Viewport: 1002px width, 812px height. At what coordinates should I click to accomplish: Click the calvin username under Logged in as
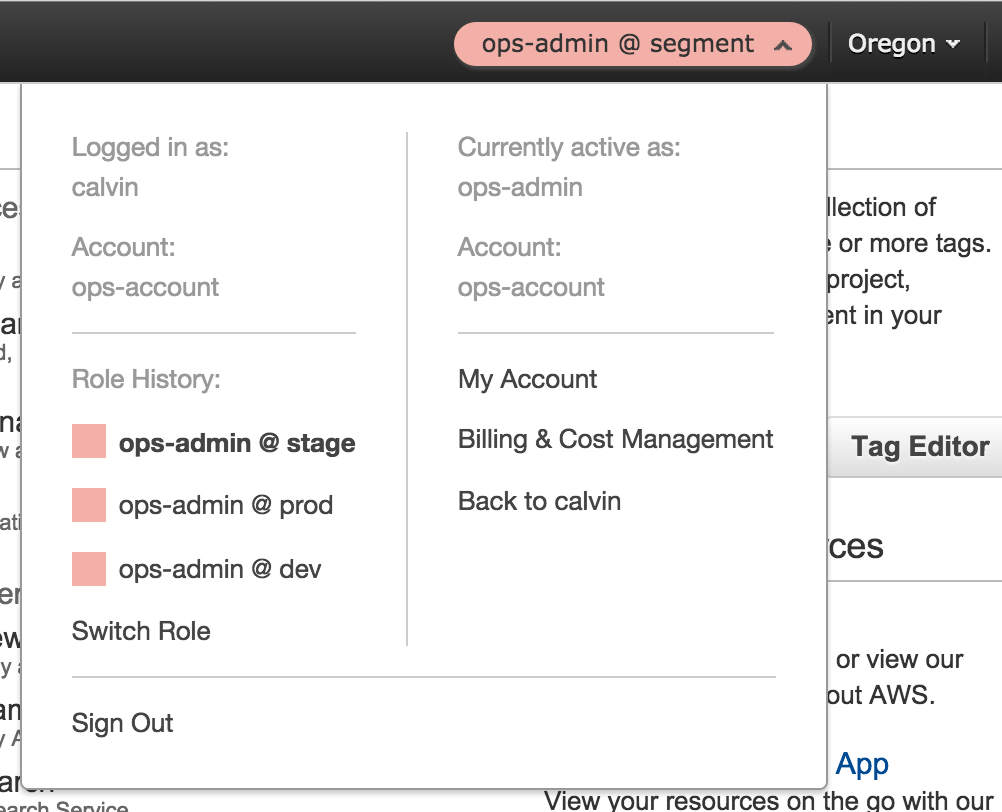(105, 187)
